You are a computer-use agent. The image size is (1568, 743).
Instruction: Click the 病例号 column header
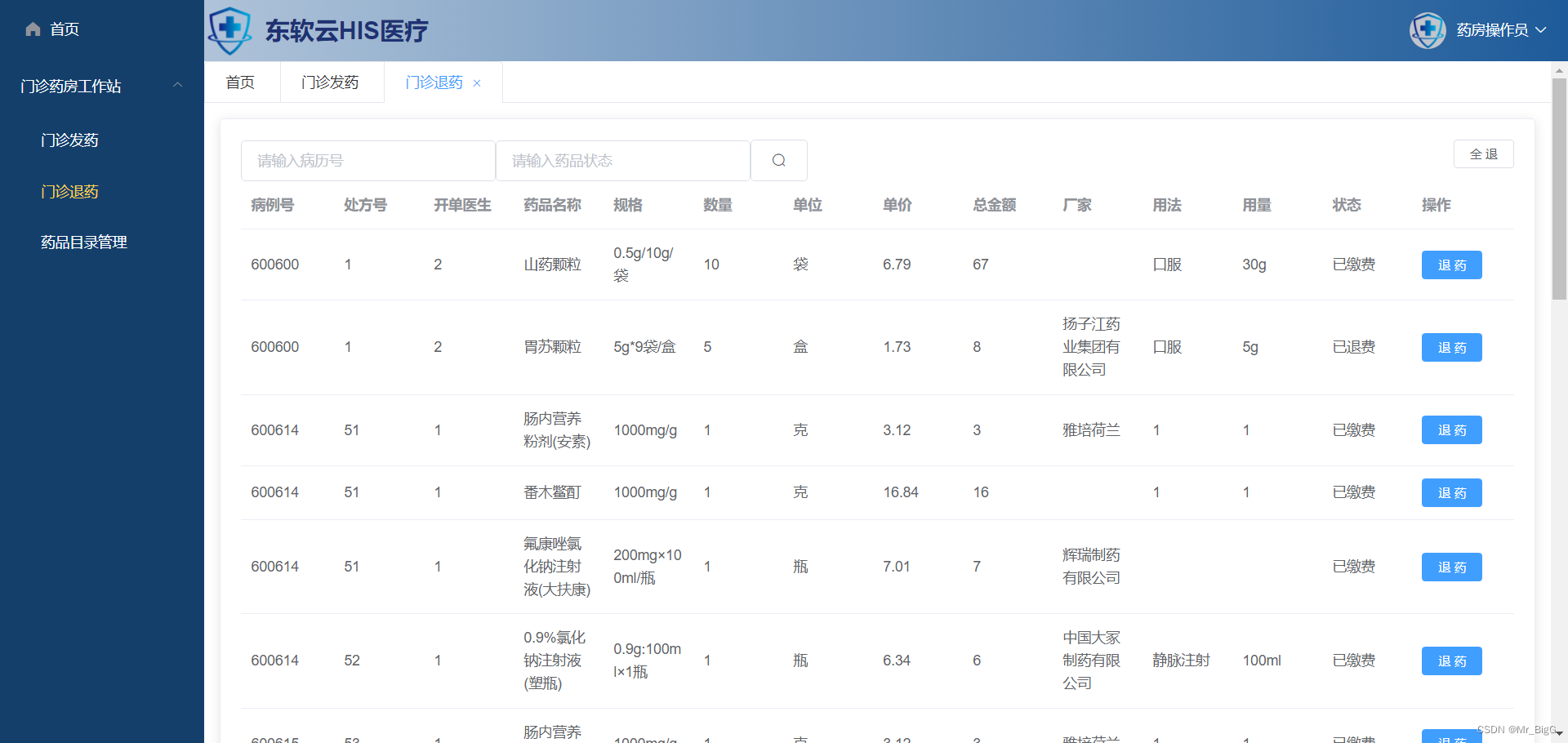(272, 205)
